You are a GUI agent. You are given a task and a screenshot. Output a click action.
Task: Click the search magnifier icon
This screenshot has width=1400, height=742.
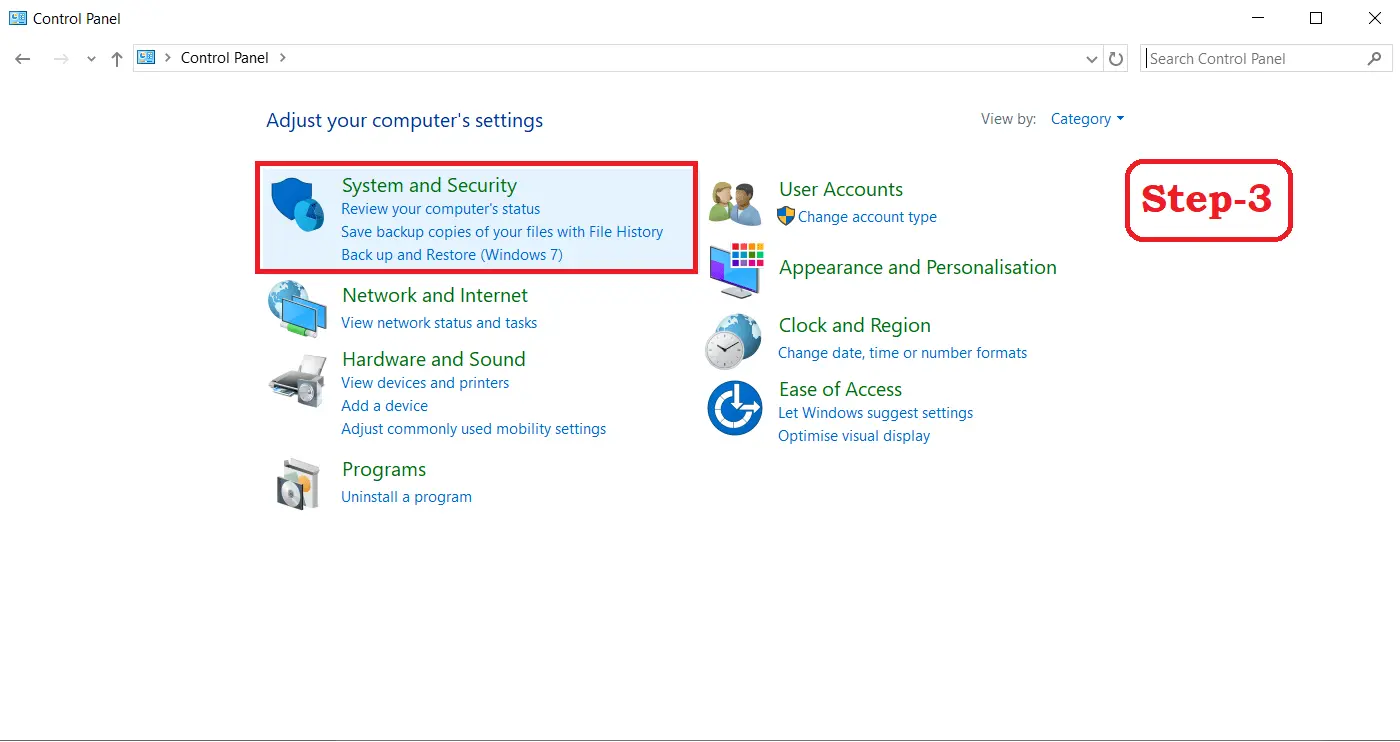click(1374, 59)
